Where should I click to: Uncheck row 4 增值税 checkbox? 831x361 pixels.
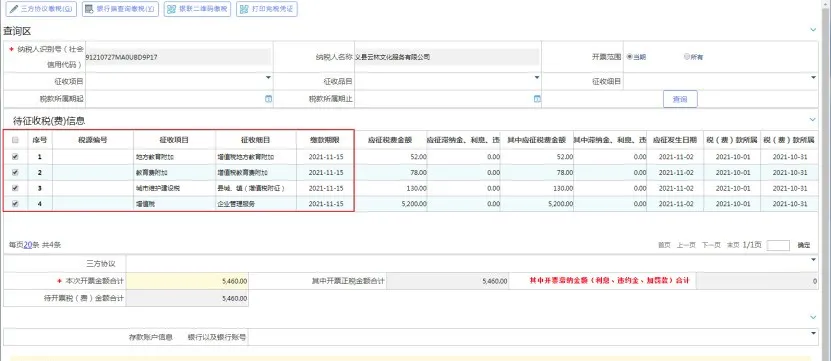(x=15, y=204)
